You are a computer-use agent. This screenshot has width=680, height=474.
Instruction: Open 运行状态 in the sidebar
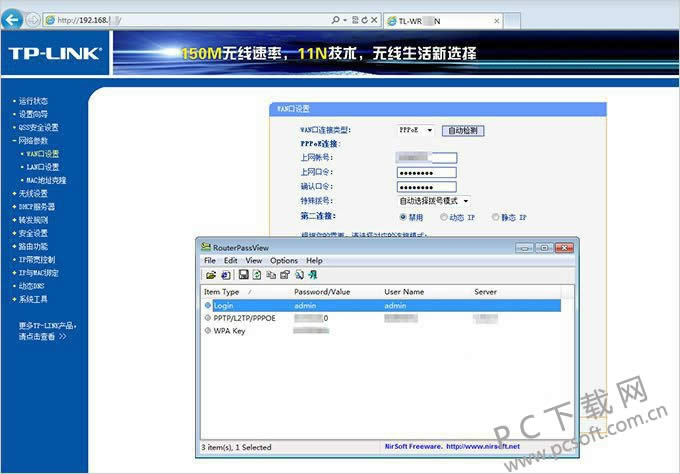click(33, 101)
